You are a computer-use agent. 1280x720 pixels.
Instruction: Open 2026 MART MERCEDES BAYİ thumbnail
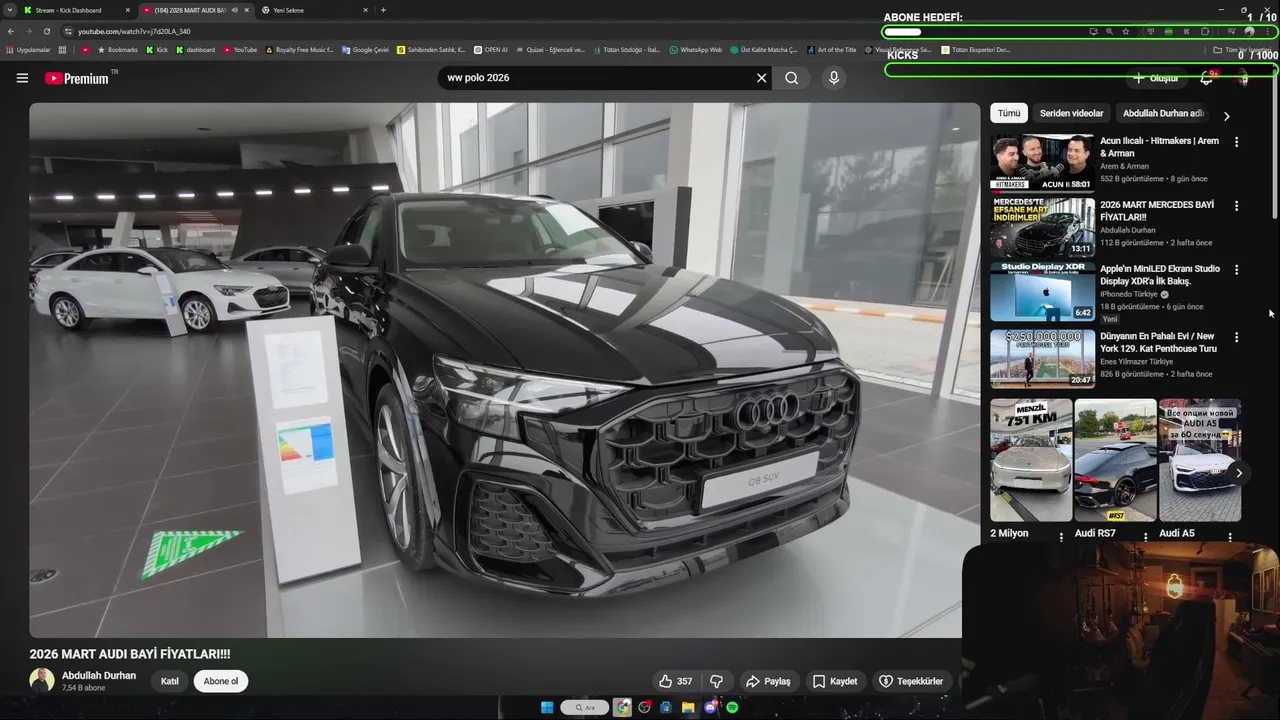(x=1042, y=227)
